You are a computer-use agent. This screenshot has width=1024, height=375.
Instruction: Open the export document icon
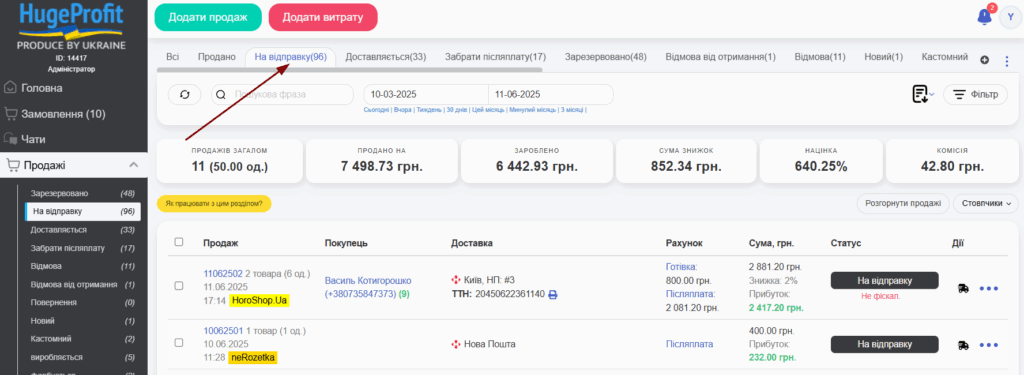point(921,95)
